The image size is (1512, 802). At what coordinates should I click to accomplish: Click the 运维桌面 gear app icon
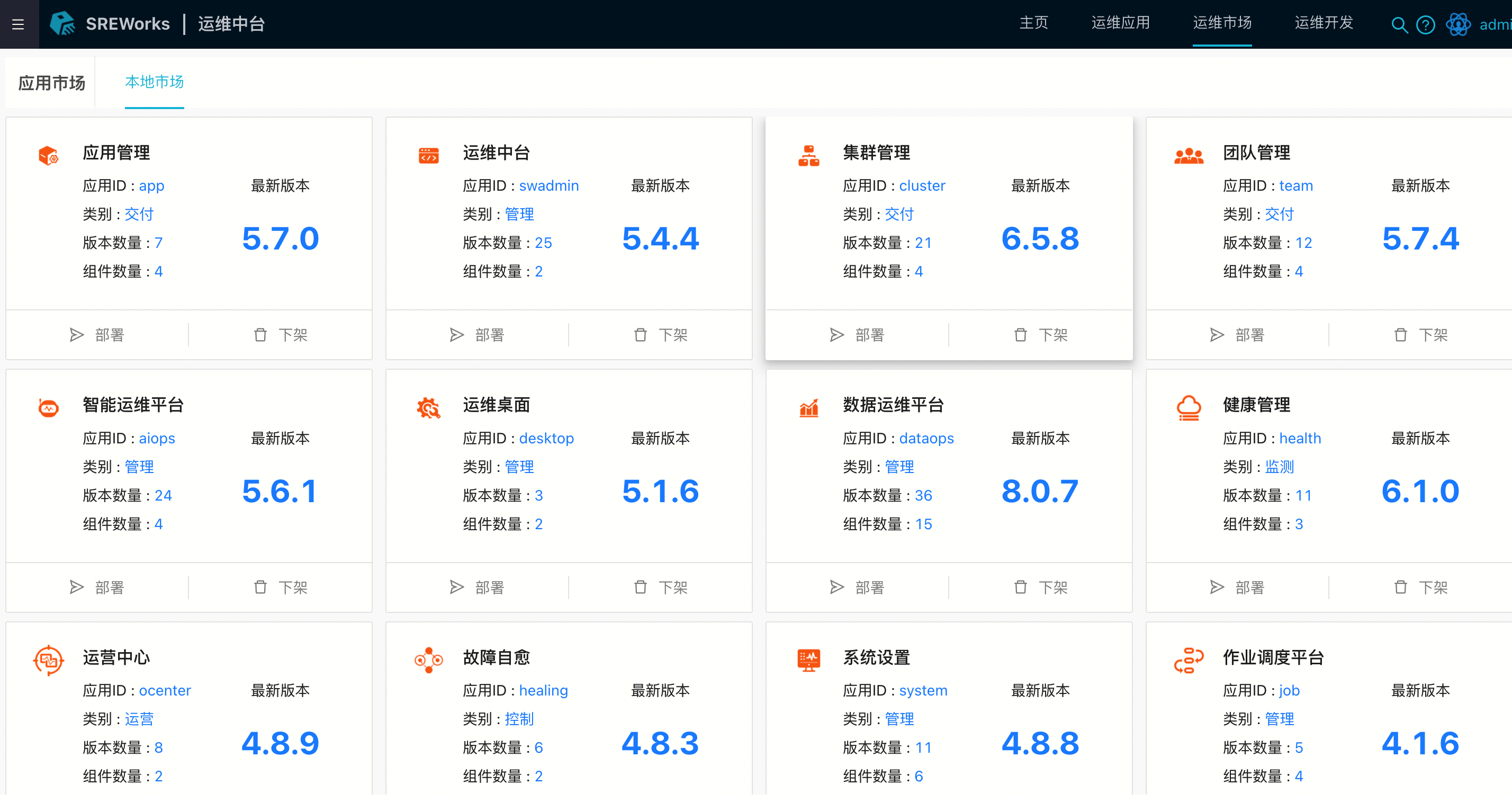click(428, 408)
